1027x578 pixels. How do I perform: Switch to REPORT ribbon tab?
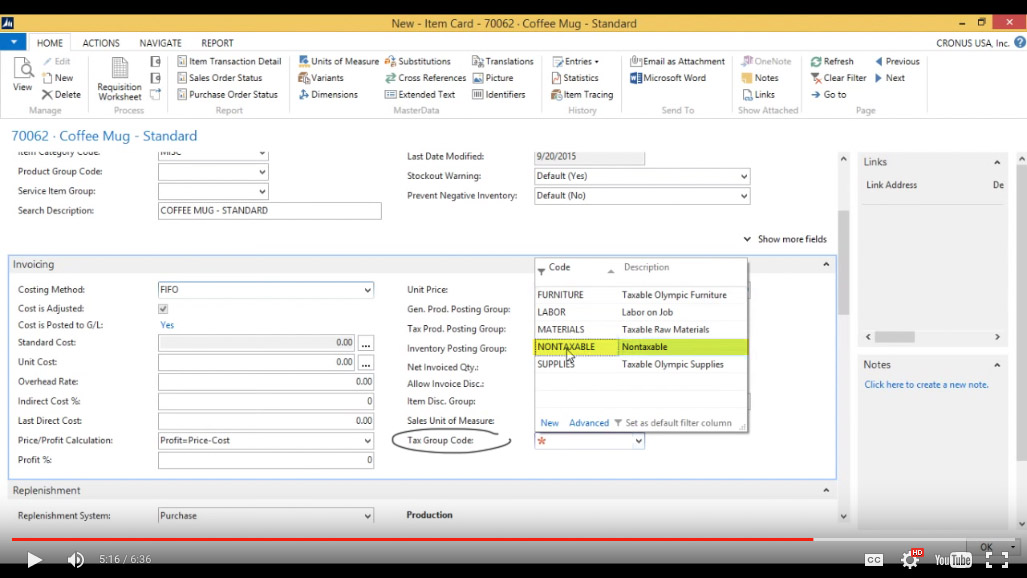(x=217, y=43)
